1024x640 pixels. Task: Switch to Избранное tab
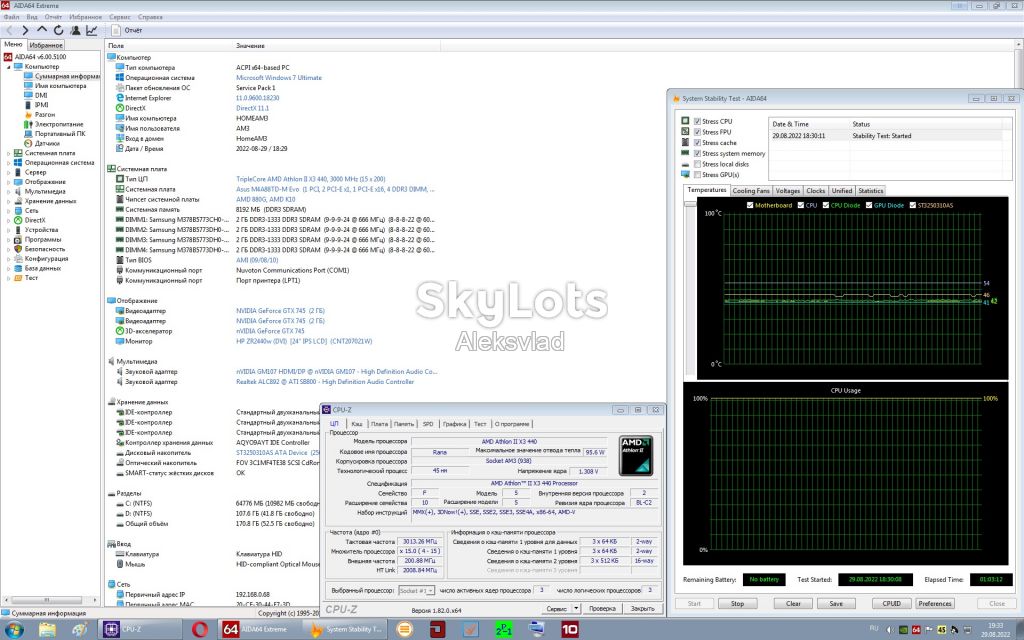coord(46,45)
